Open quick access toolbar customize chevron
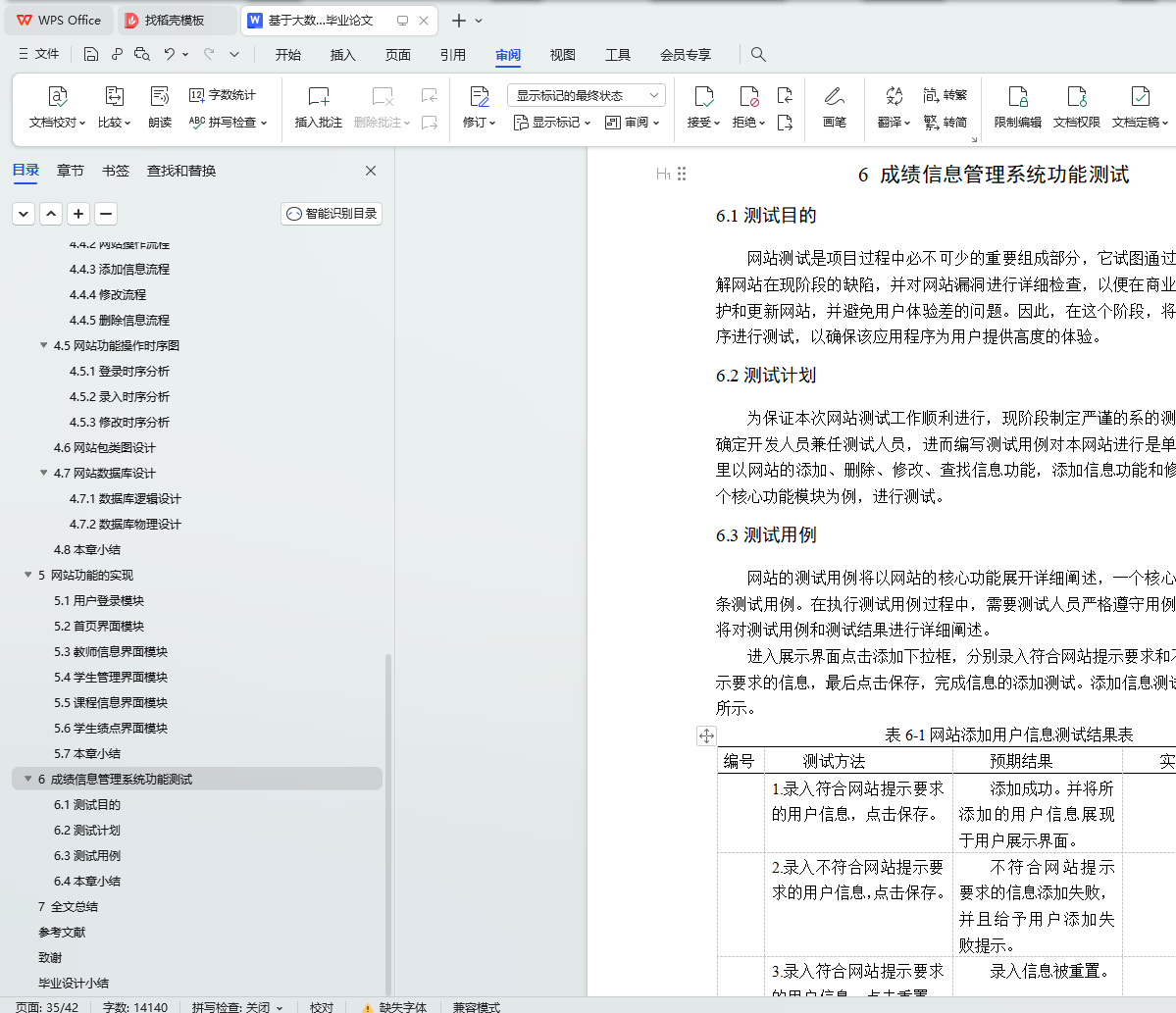 click(234, 54)
